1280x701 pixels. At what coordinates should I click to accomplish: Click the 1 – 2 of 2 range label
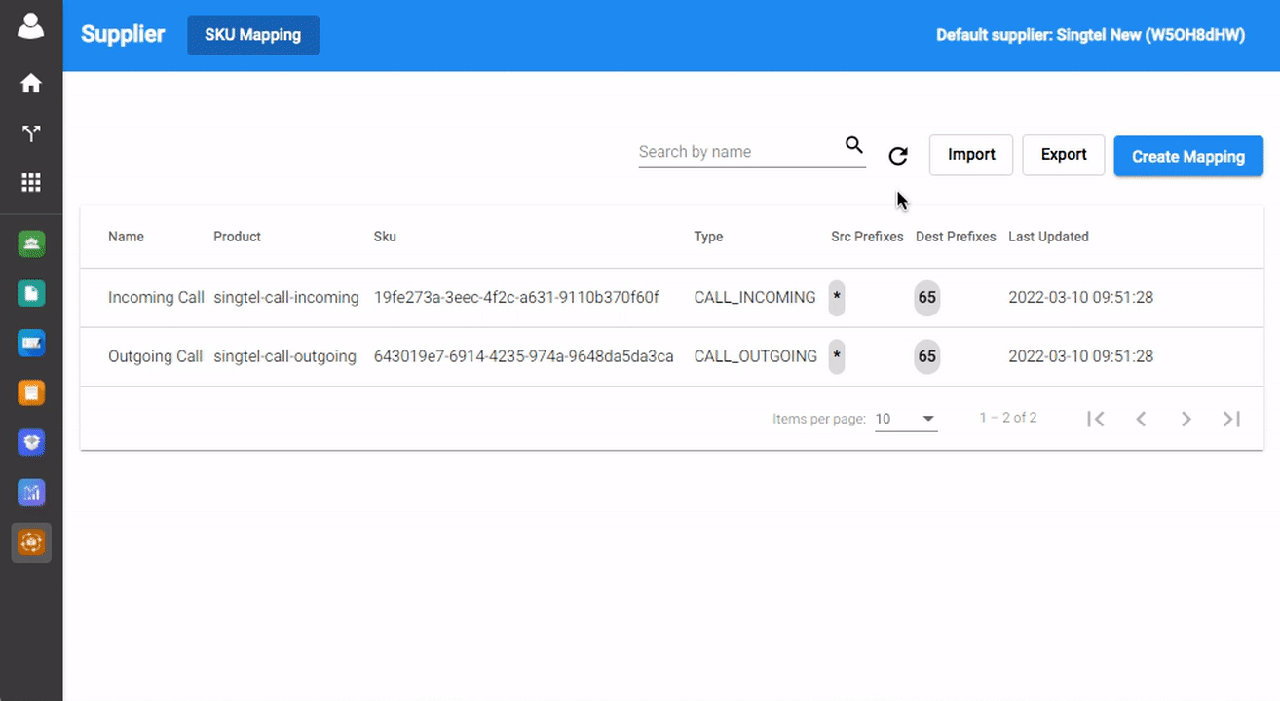1008,418
